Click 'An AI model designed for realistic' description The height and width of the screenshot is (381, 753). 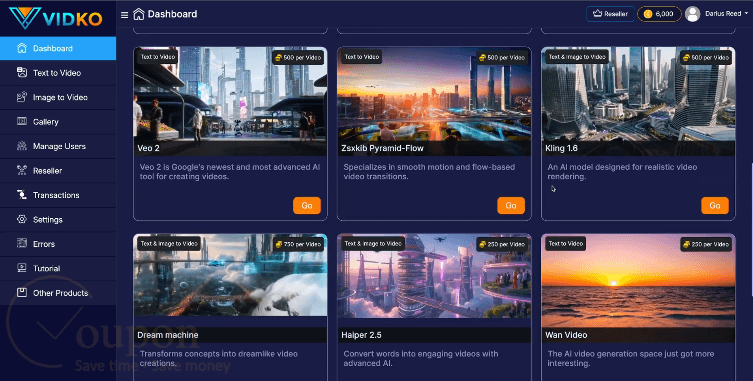pos(622,172)
